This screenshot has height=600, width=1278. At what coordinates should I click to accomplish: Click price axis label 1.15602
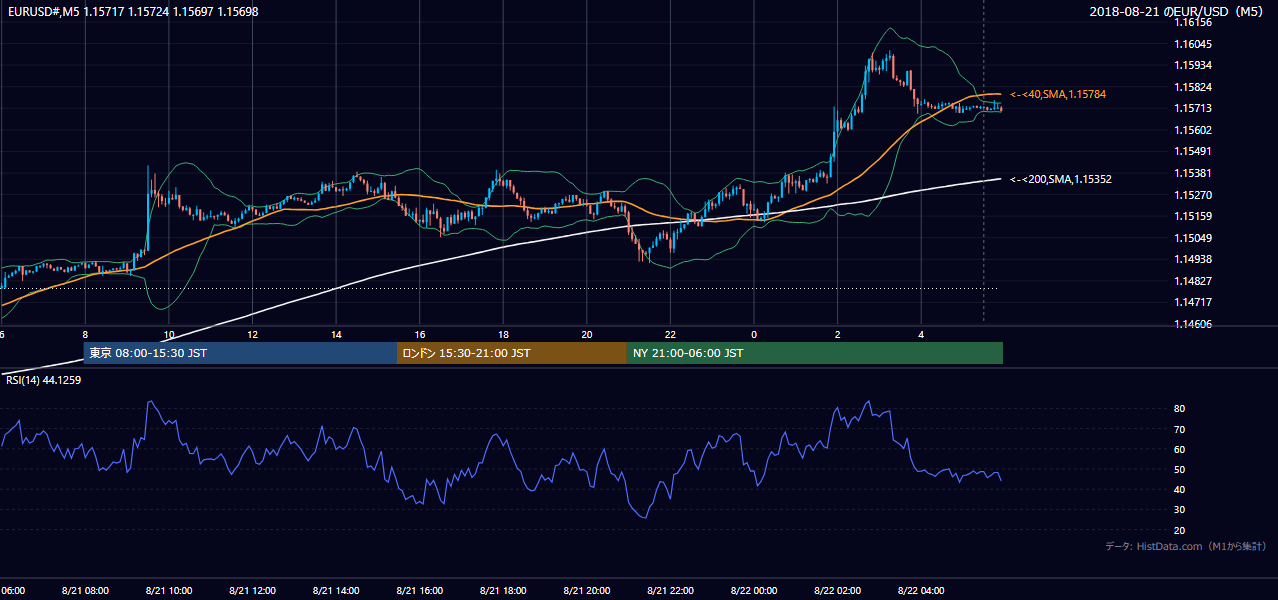click(x=1193, y=130)
